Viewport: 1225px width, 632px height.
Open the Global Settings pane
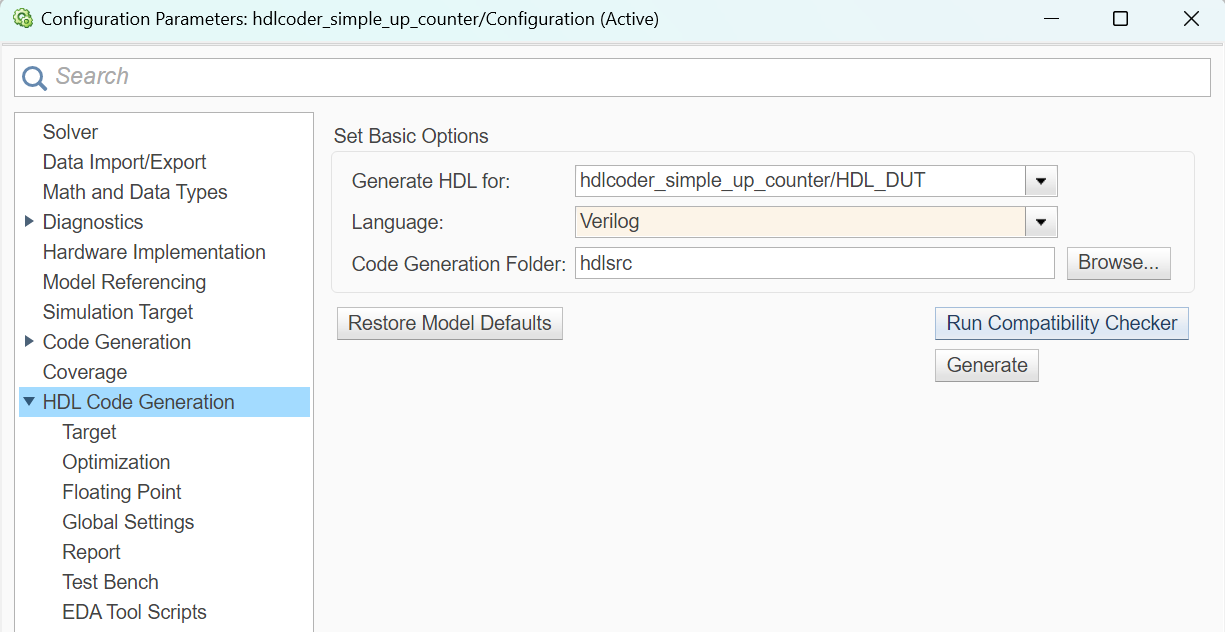pos(128,522)
